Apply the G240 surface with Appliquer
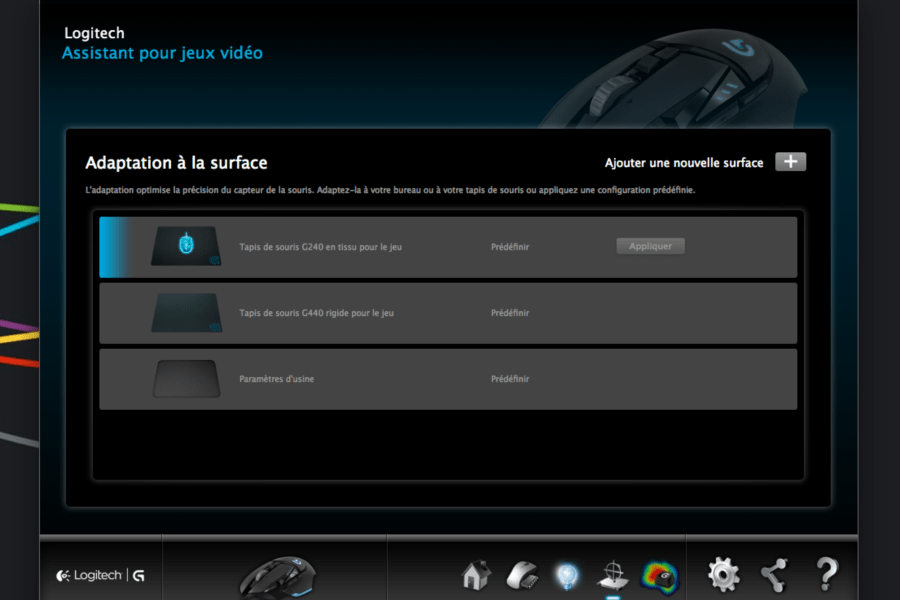Viewport: 900px width, 600px height. [650, 246]
